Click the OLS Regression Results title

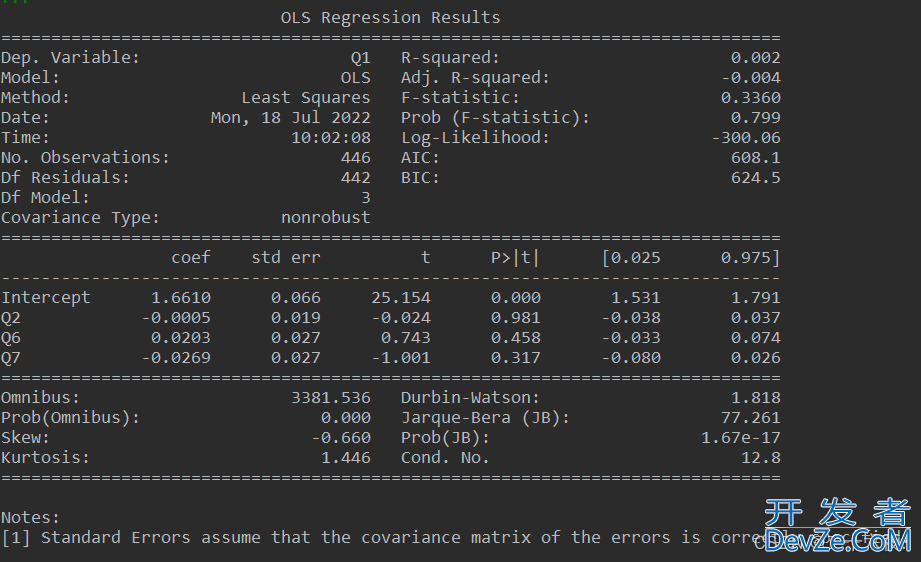tap(391, 18)
